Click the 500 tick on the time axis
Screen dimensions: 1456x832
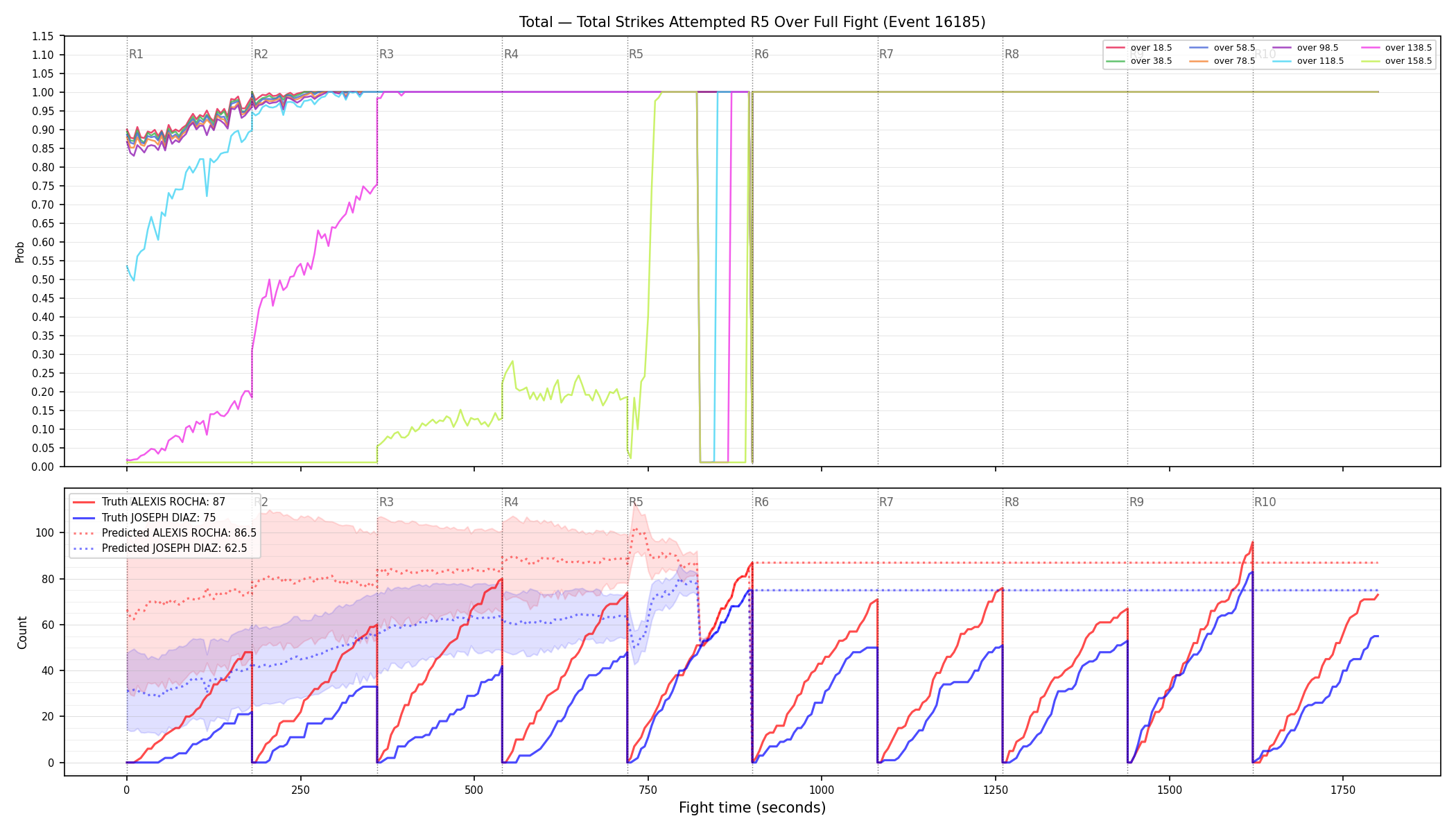[x=474, y=790]
